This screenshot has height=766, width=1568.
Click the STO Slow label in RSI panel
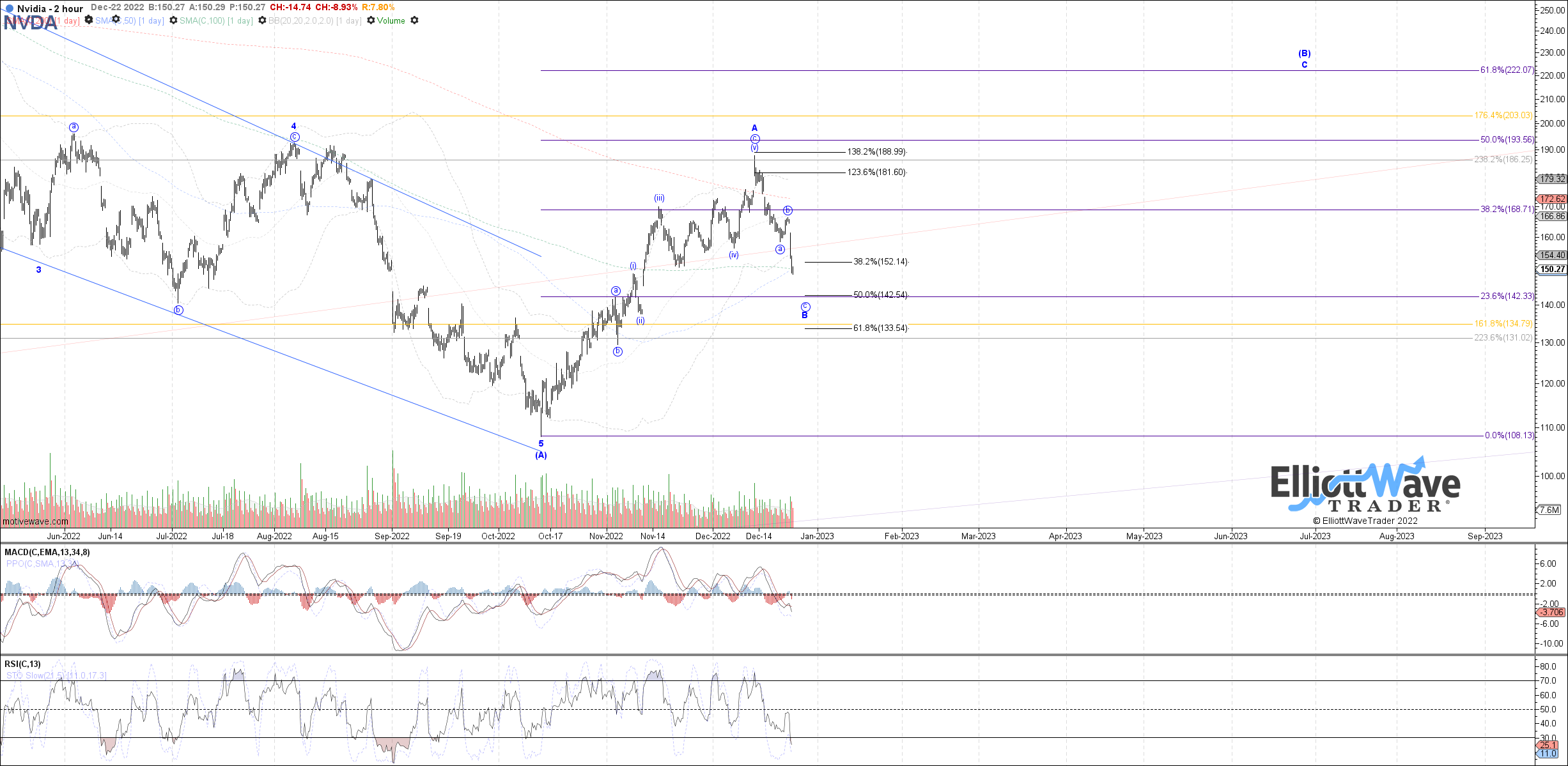coord(56,675)
